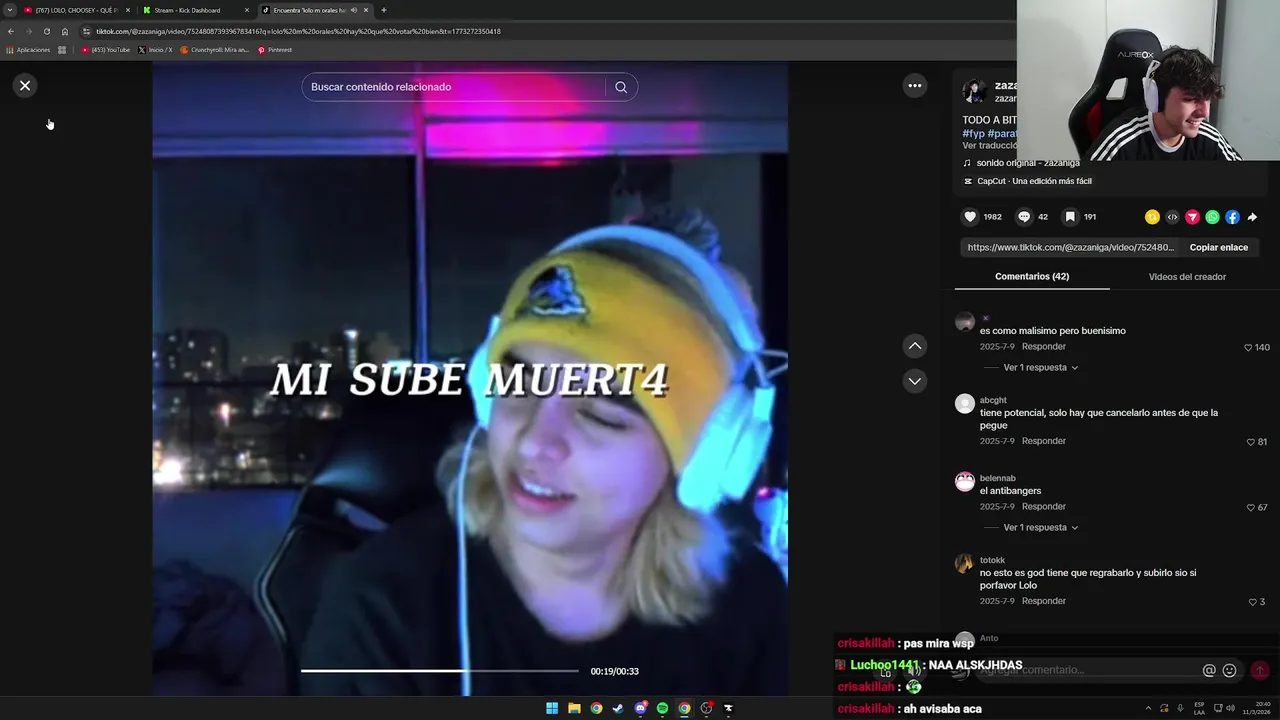Go to the previous video (up arrow)
The image size is (1280, 720).
pos(914,346)
